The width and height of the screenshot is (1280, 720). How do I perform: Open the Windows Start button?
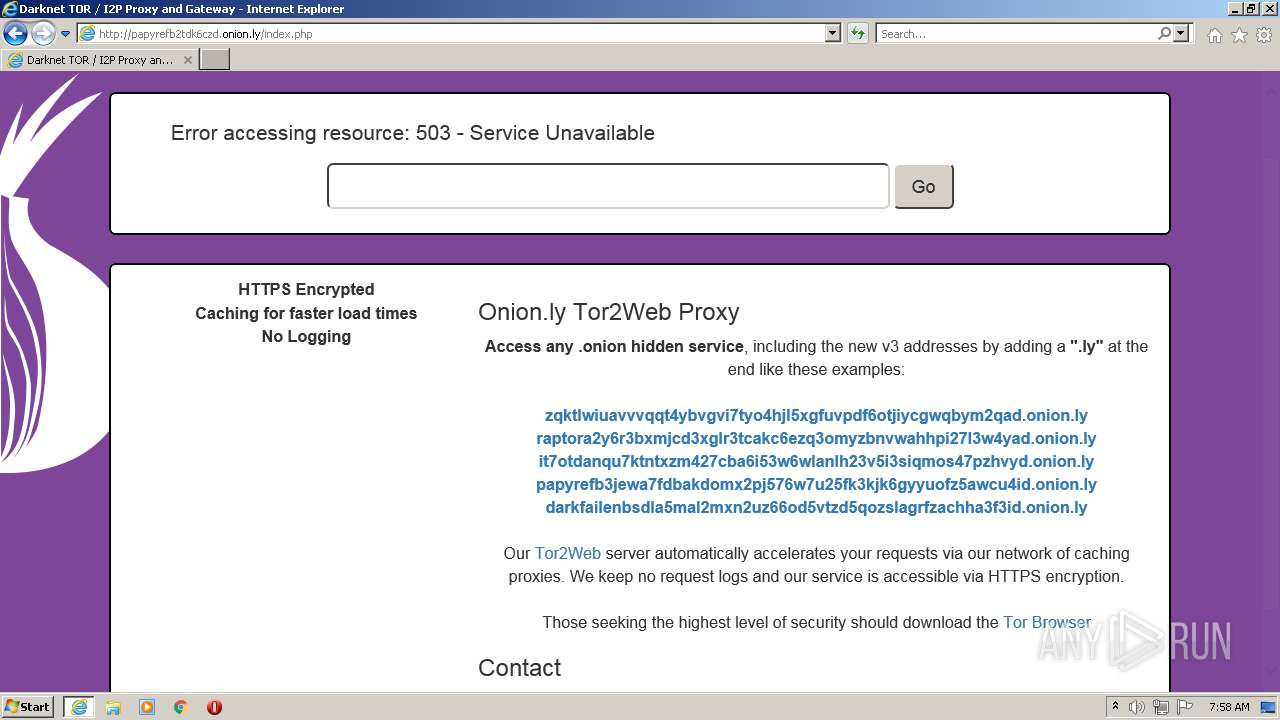click(x=28, y=707)
